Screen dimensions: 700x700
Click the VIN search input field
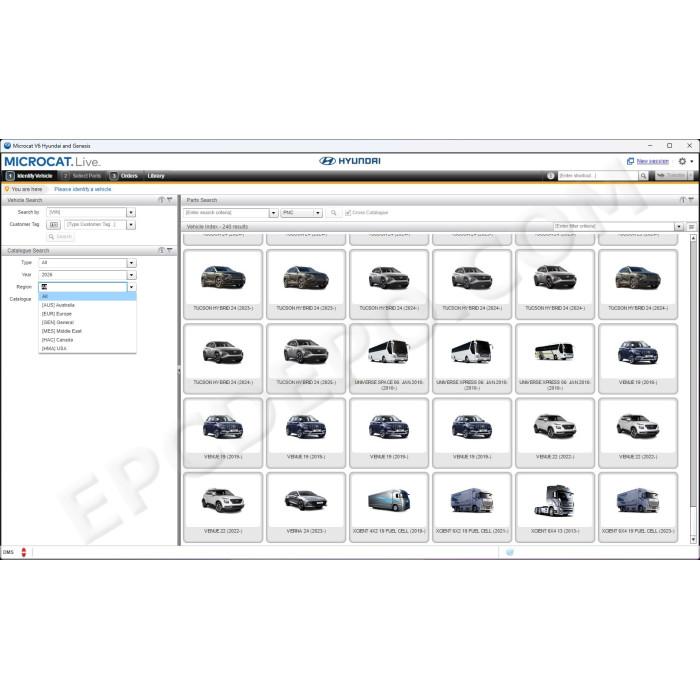(87, 212)
